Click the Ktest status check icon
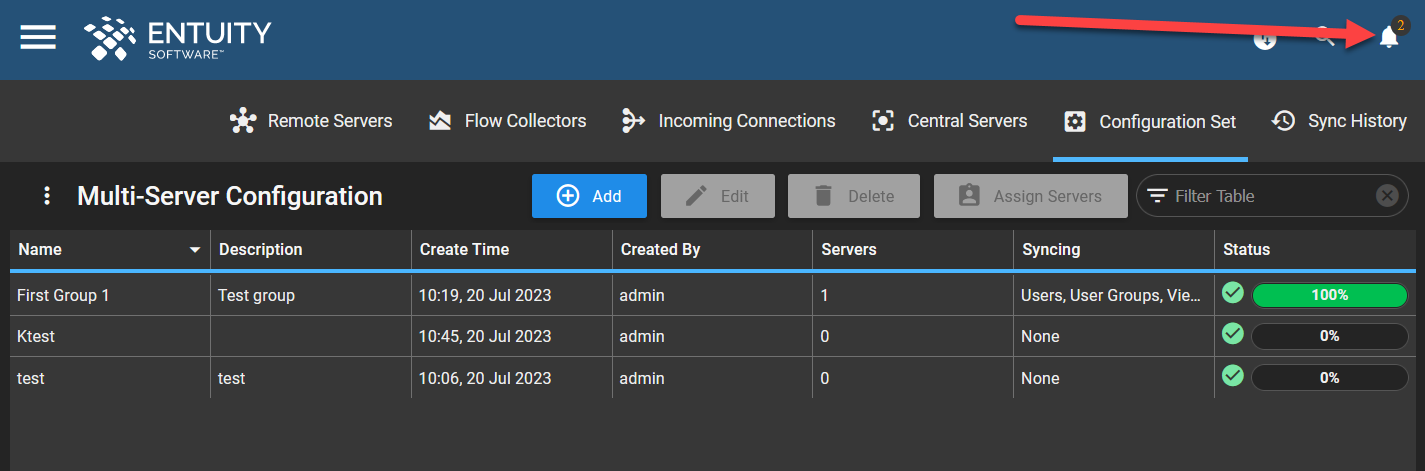The image size is (1425, 471). (1233, 335)
